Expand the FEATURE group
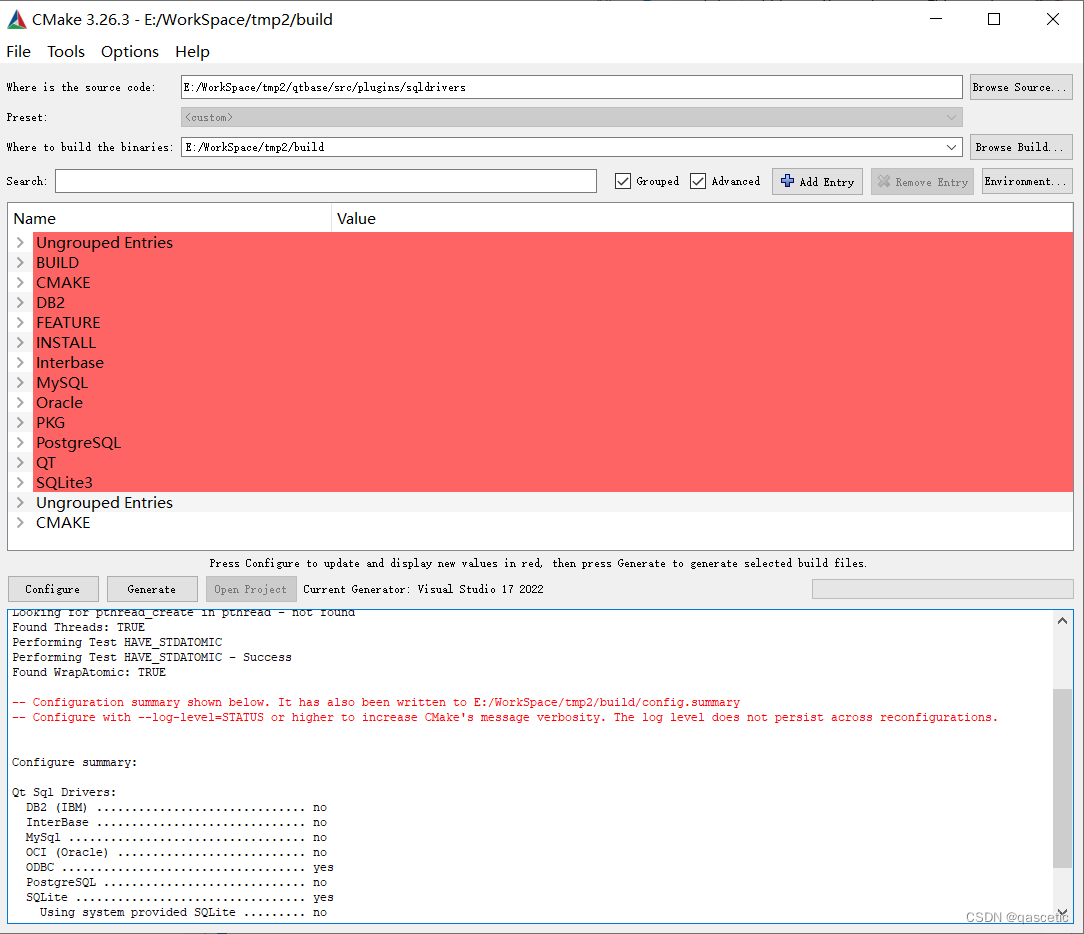The height and width of the screenshot is (934, 1084). (x=20, y=323)
